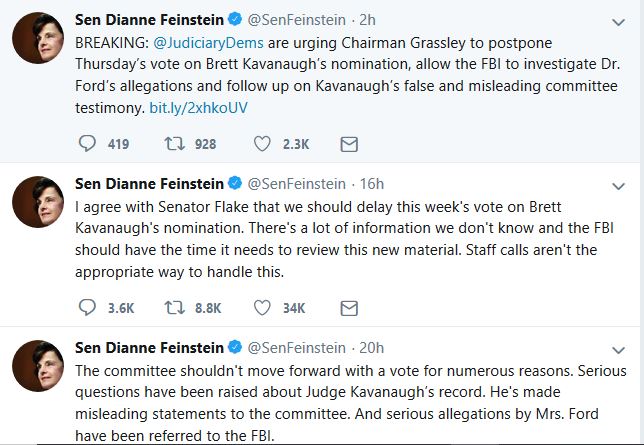Like the tweet with 2.3K likes
644x445 pixels.
pos(262,144)
